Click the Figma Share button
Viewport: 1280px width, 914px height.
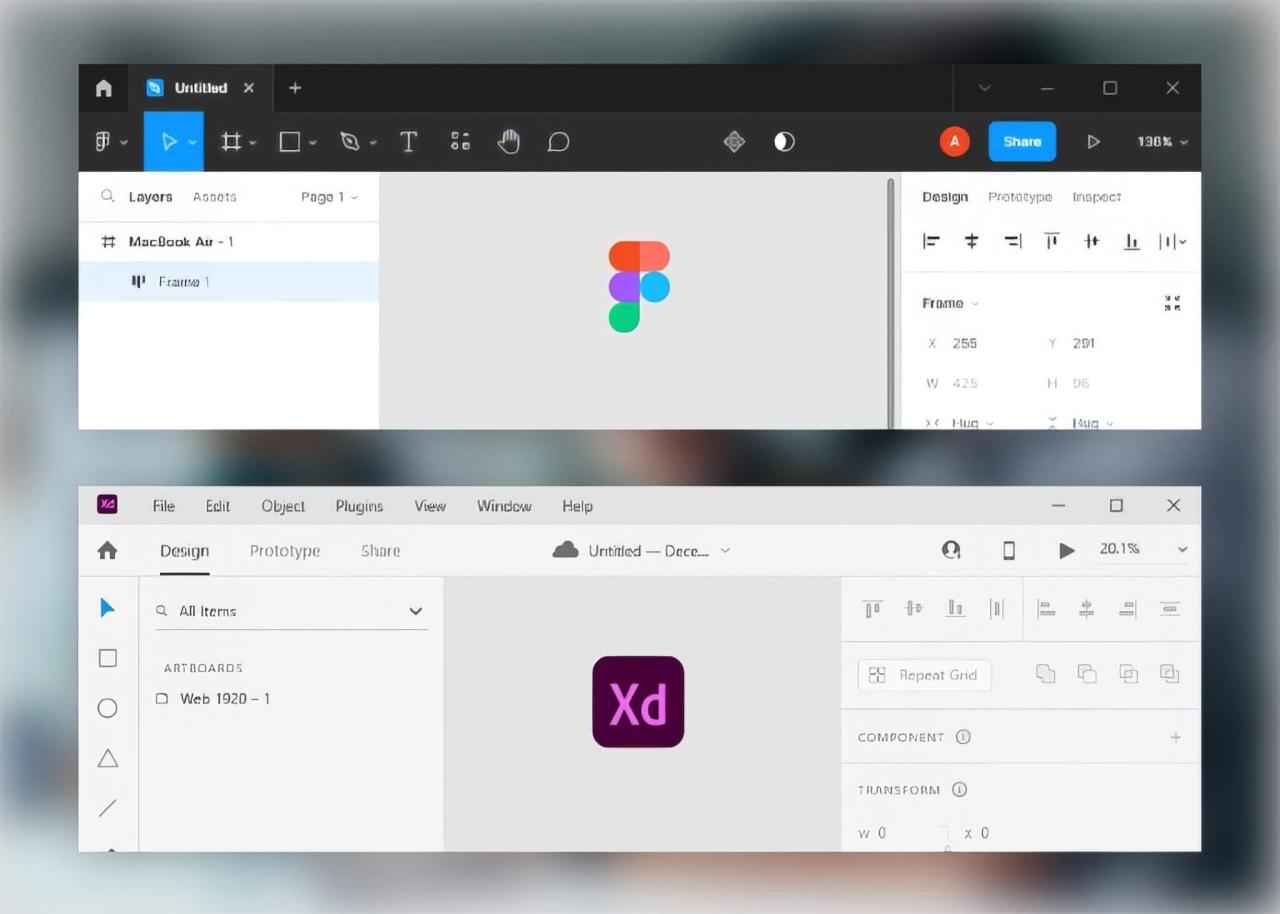[x=1022, y=142]
